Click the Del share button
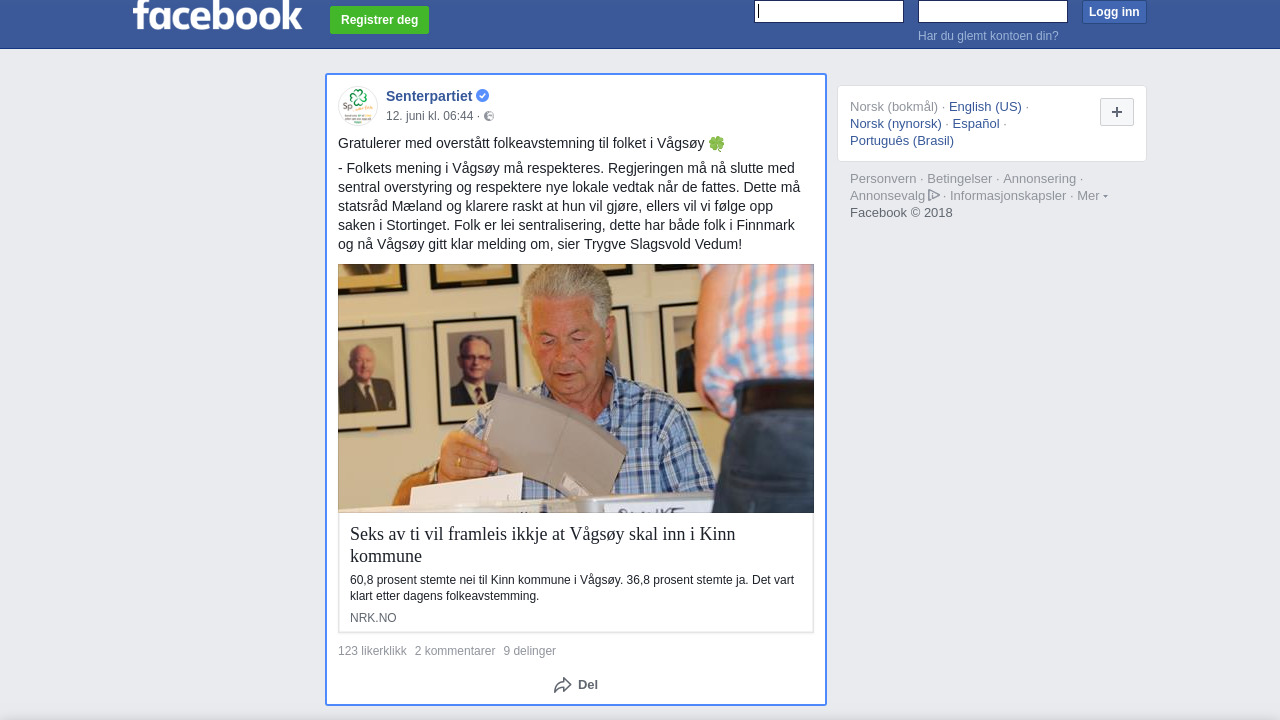The height and width of the screenshot is (720, 1280). click(576, 685)
